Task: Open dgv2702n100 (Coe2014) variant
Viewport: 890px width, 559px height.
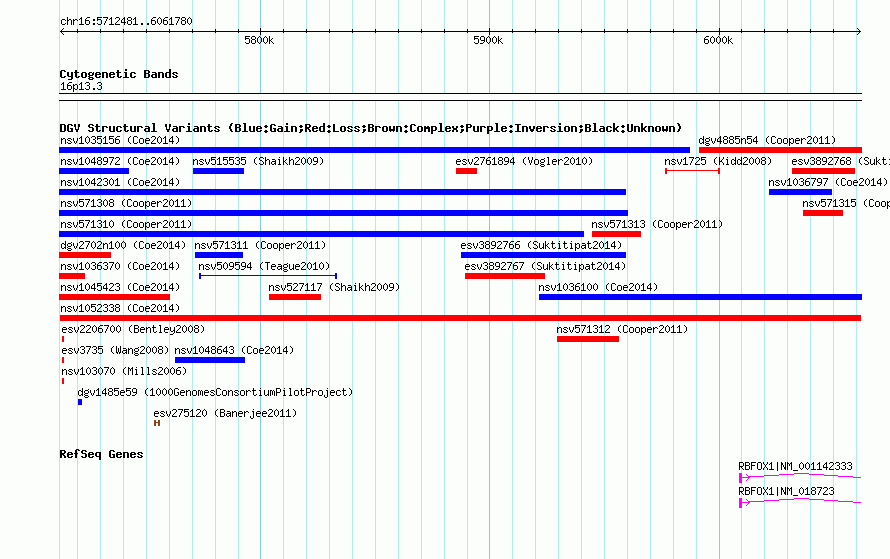Action: pyautogui.click(x=123, y=245)
